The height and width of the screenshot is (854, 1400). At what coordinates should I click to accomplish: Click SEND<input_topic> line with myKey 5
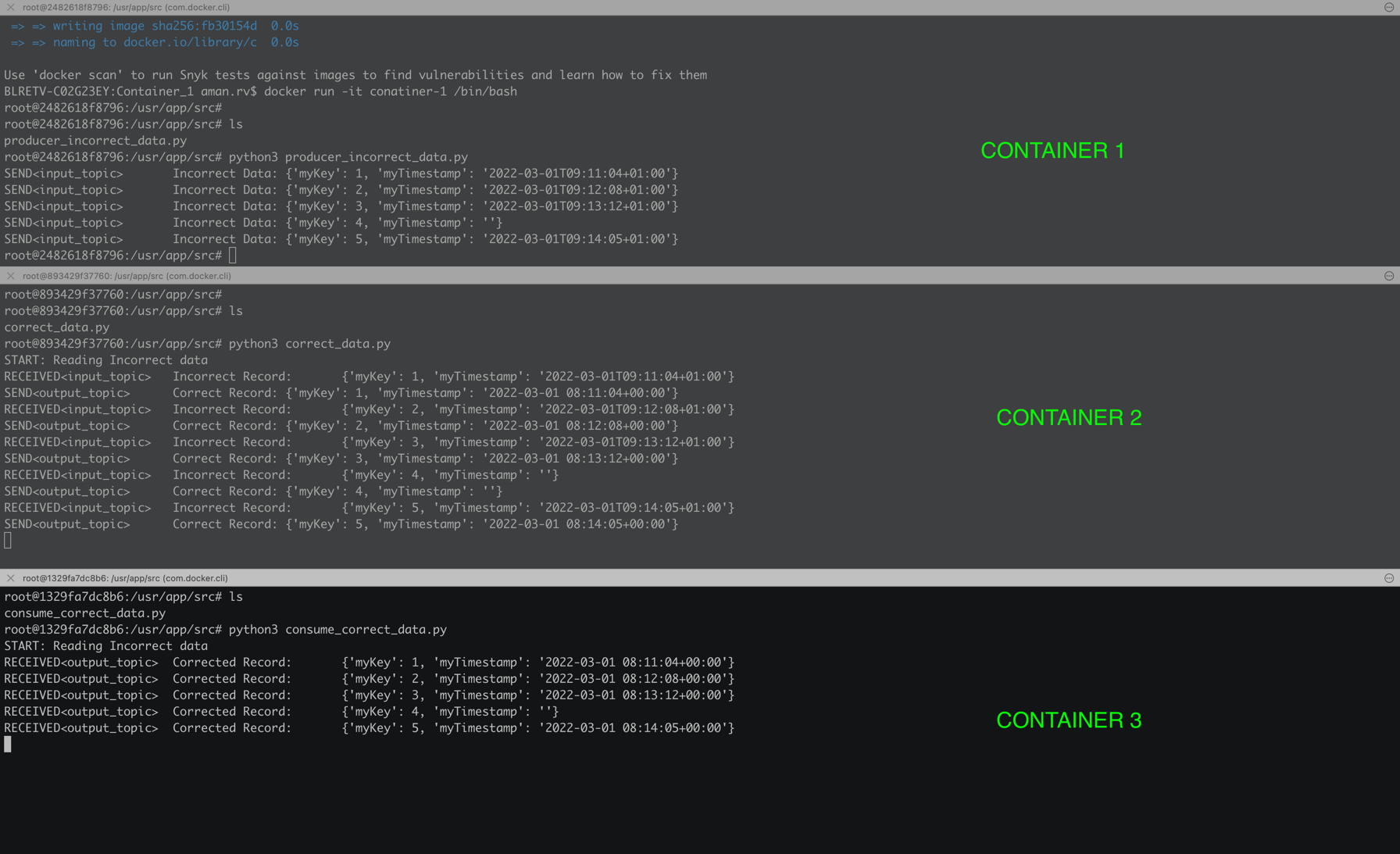[341, 239]
